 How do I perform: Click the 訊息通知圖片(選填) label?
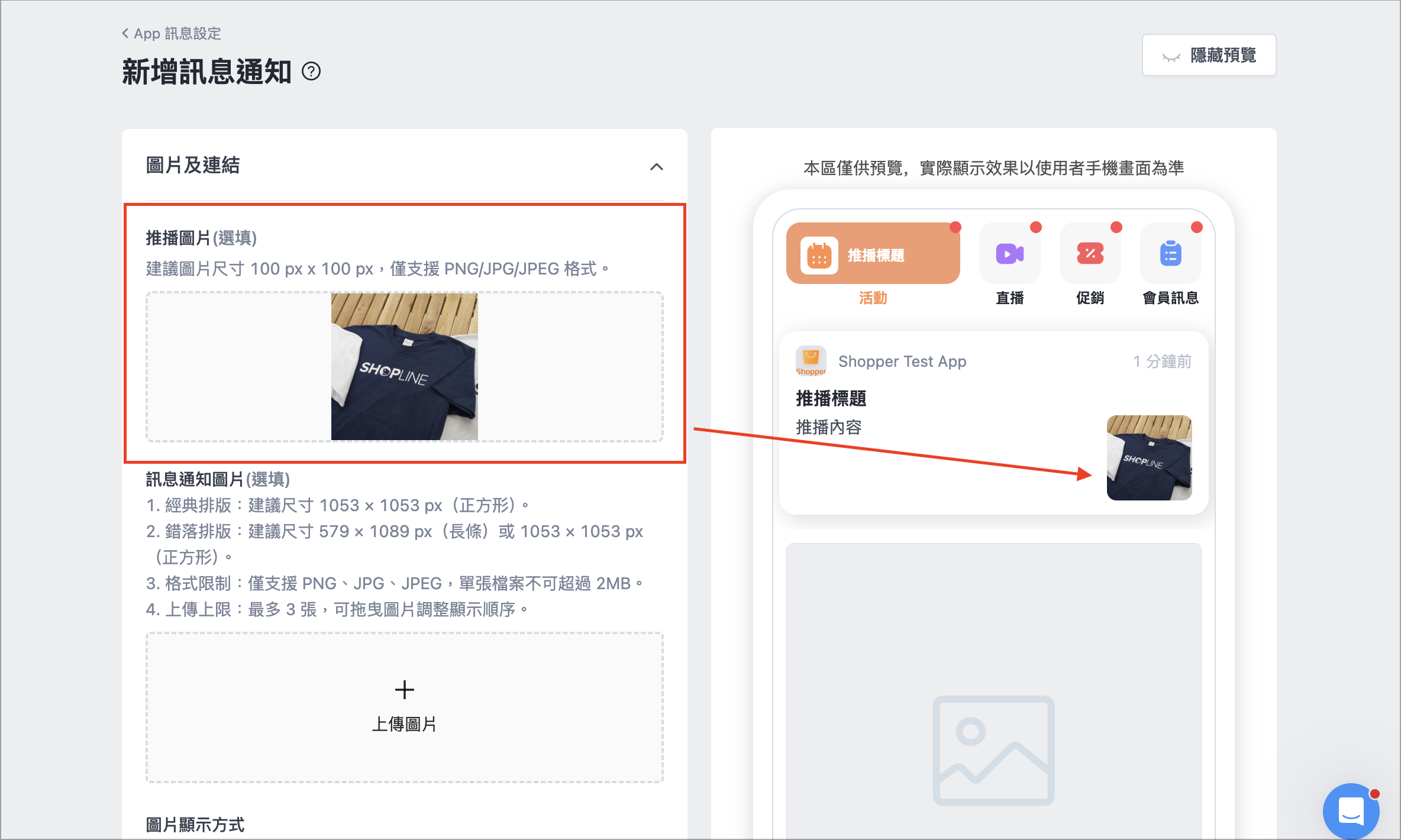(x=218, y=479)
